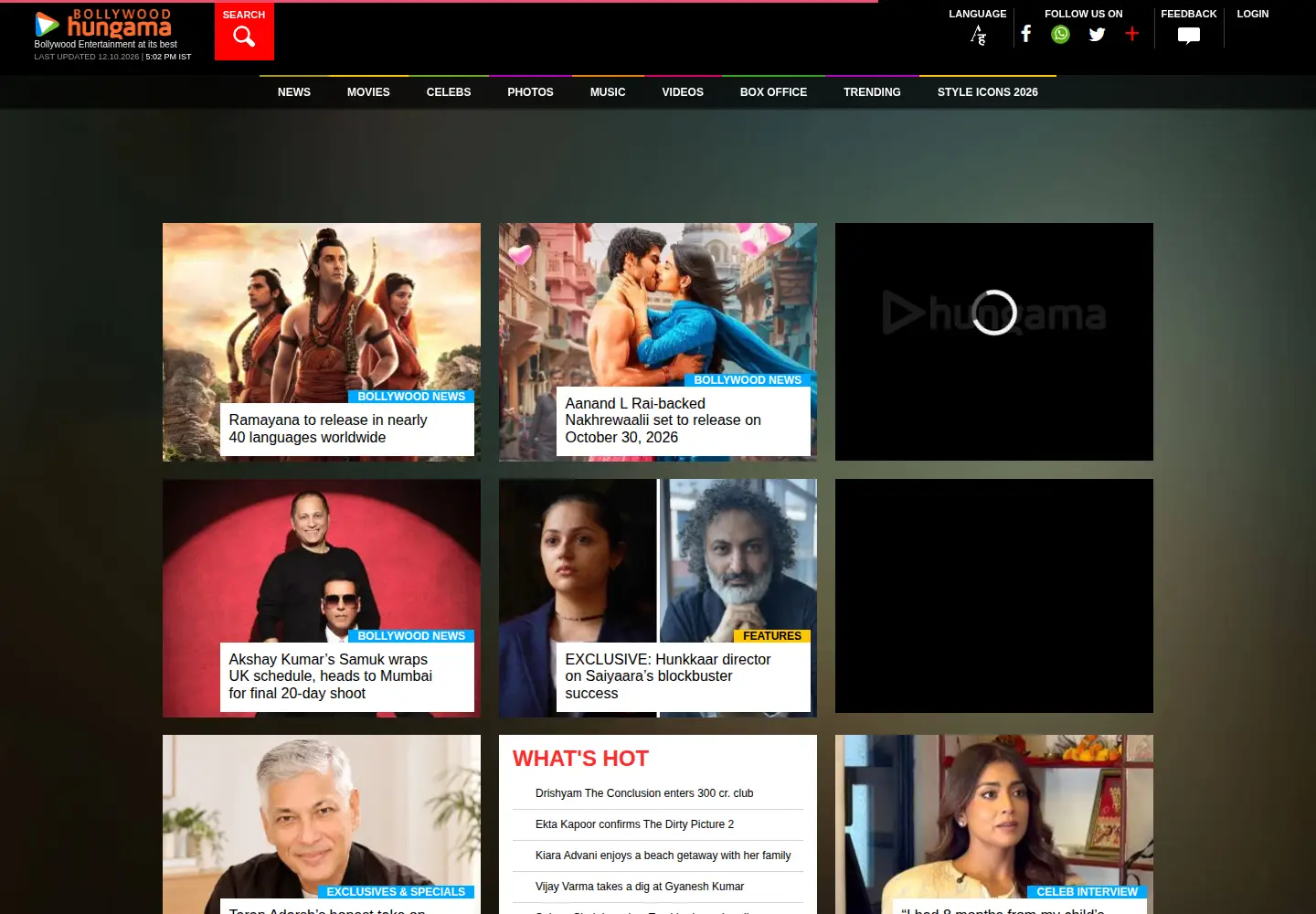Open Ekta Kapoor Dirty Picture 2 story
Image resolution: width=1316 pixels, height=914 pixels.
[x=634, y=824]
